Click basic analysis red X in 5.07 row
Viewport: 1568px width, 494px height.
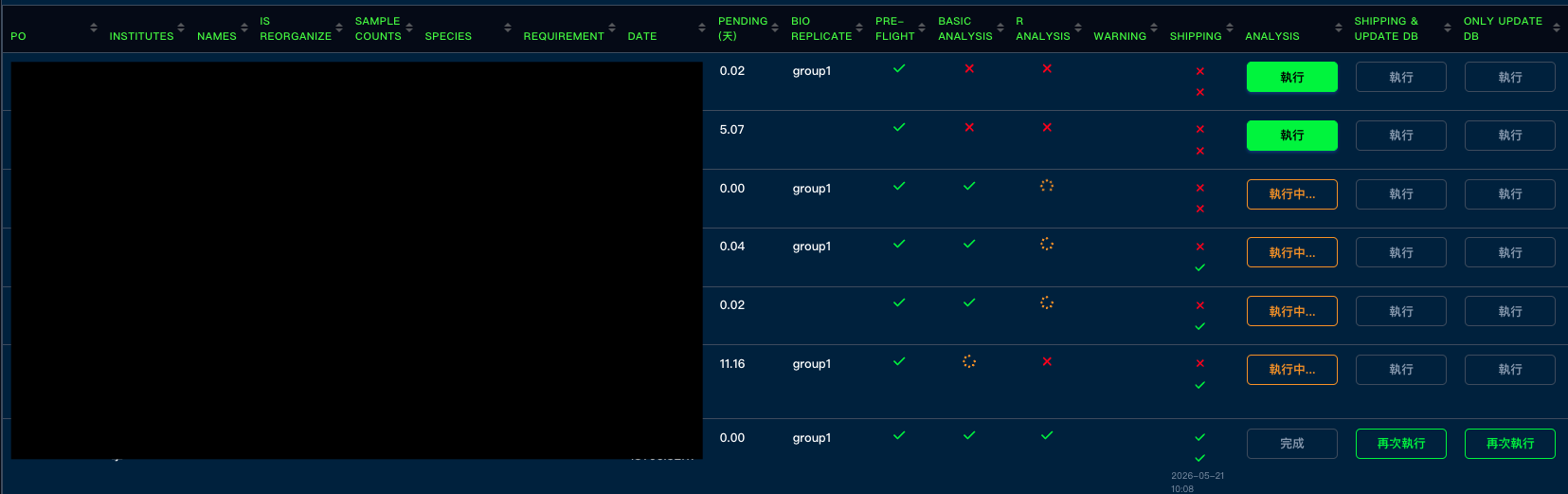click(x=969, y=127)
